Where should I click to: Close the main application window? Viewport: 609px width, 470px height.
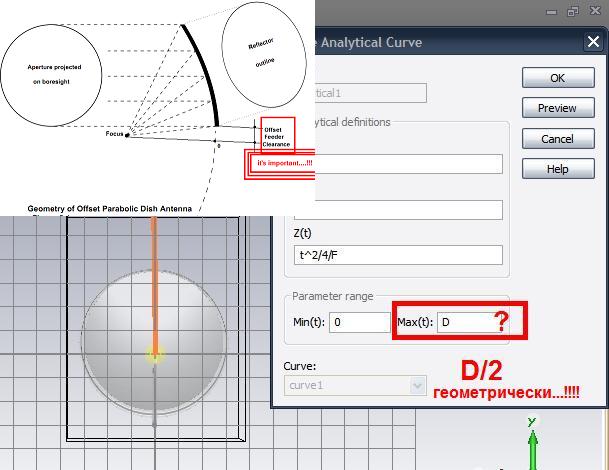(x=595, y=11)
